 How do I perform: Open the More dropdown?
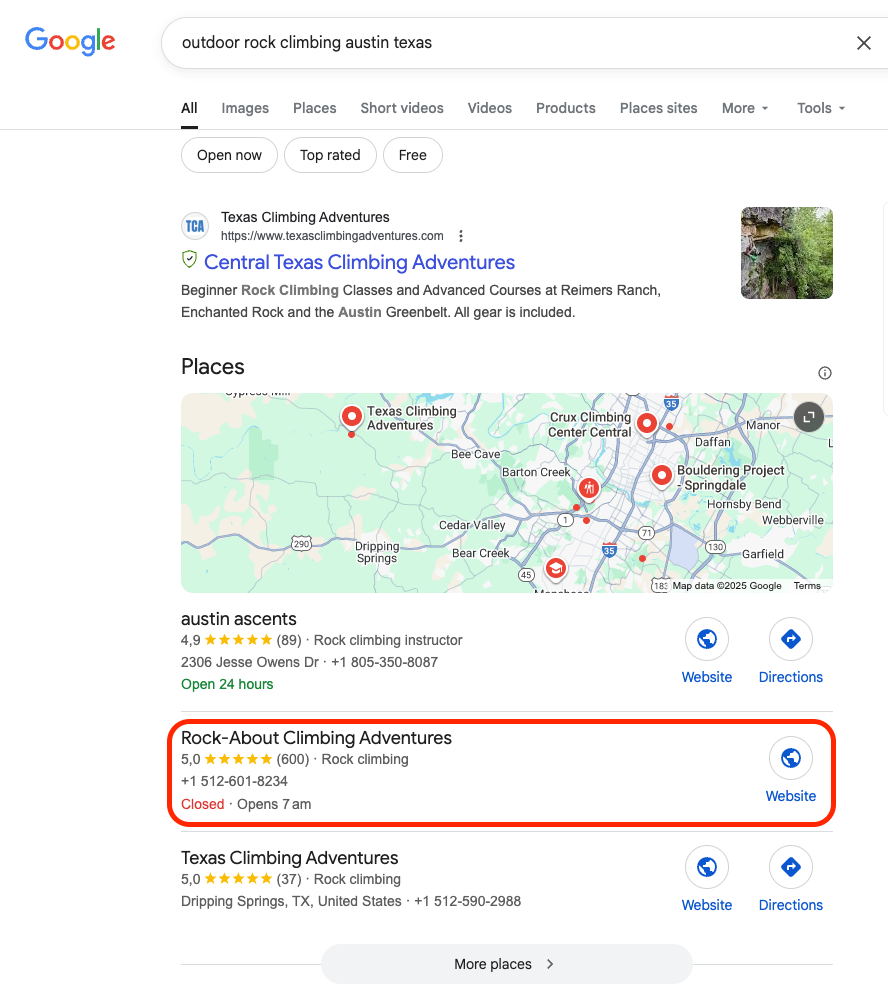[x=744, y=108]
